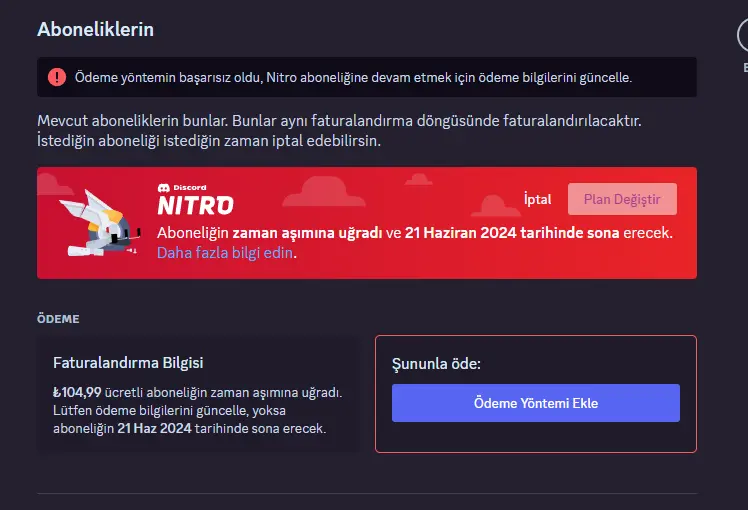Click the red payment error warning icon
This screenshot has width=748, height=510.
coord(57,77)
